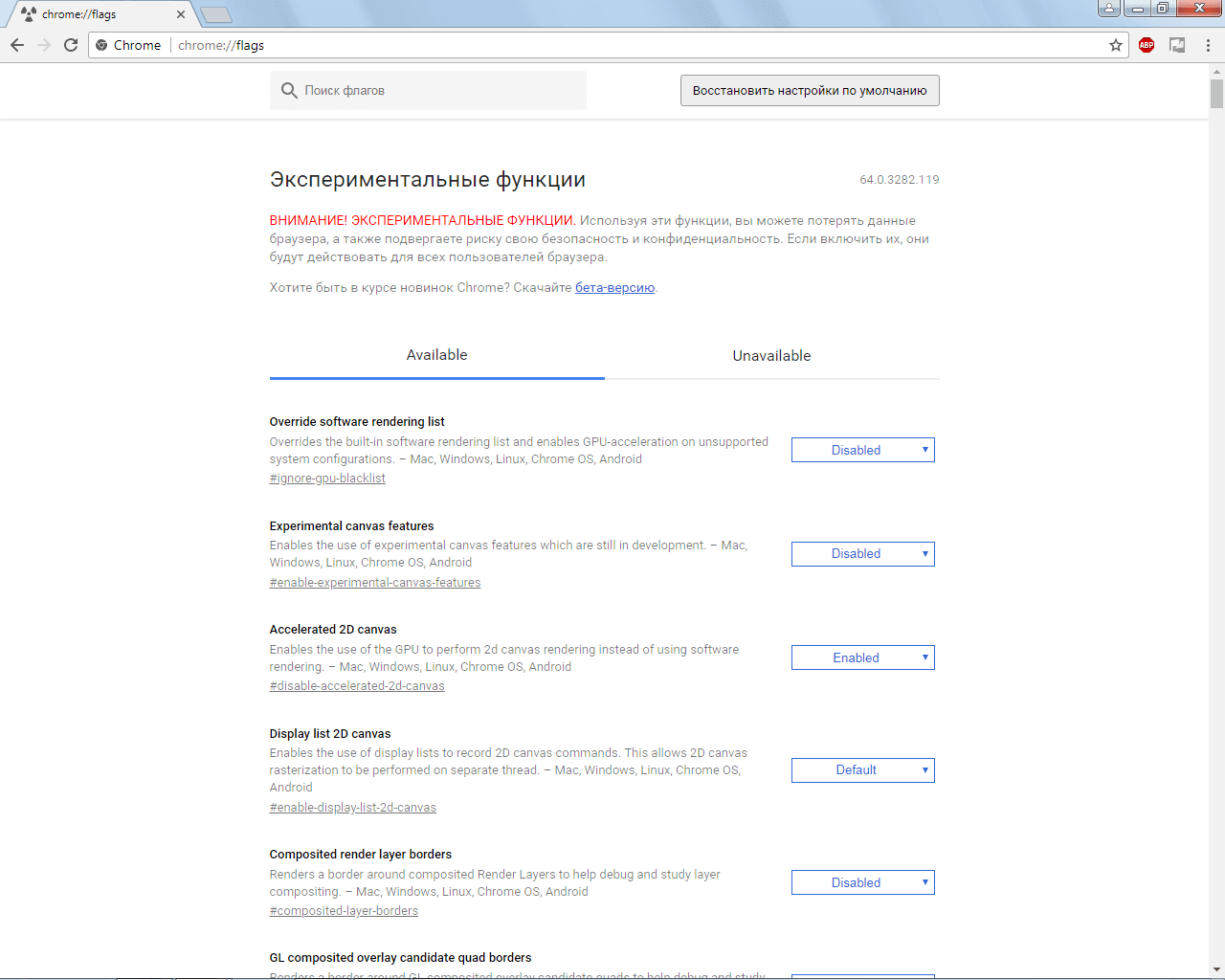Bookmark this page with the star icon

coord(1116,45)
